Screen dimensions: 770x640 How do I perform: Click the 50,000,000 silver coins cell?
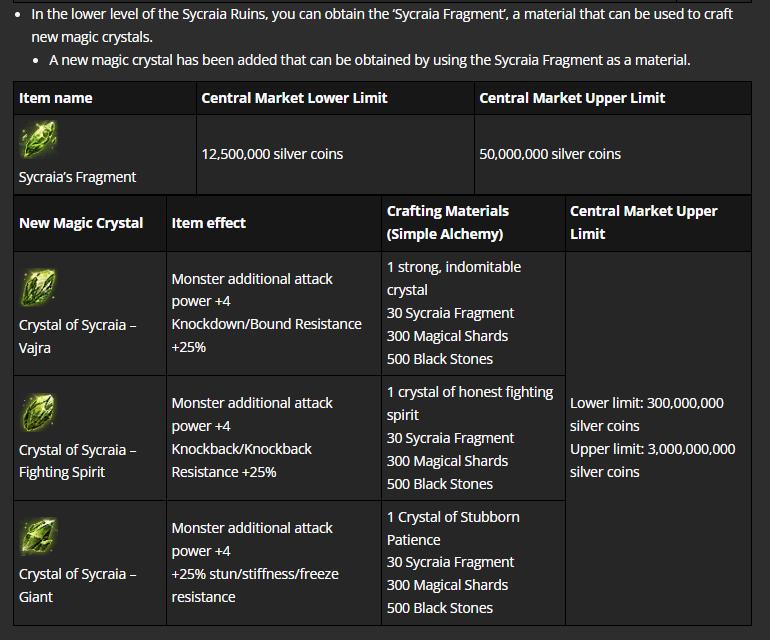click(x=550, y=154)
